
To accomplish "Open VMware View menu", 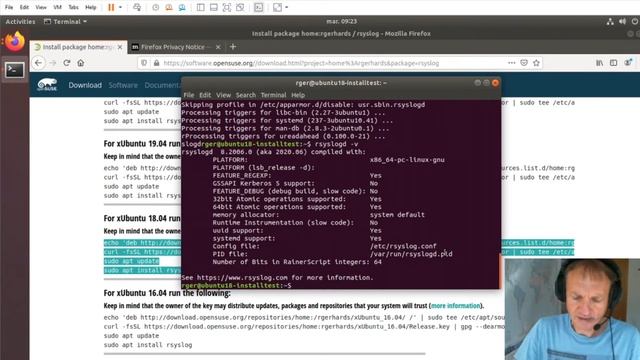I will click(x=41, y=7).
